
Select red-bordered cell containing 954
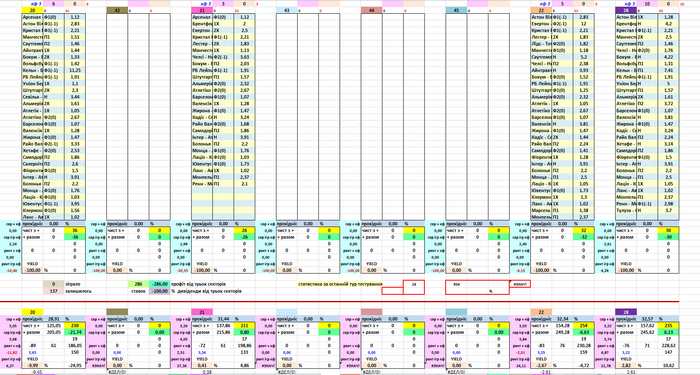coord(477,284)
